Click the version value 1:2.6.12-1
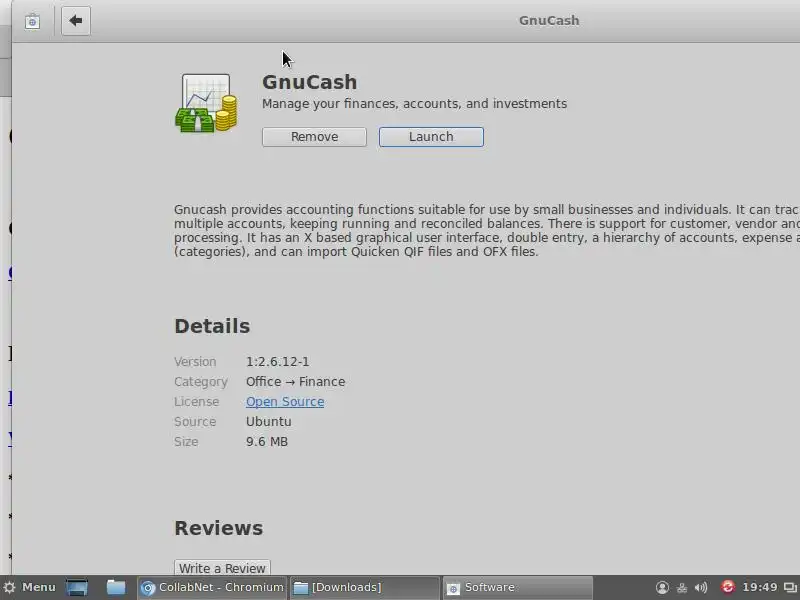The image size is (800, 600). click(x=278, y=362)
